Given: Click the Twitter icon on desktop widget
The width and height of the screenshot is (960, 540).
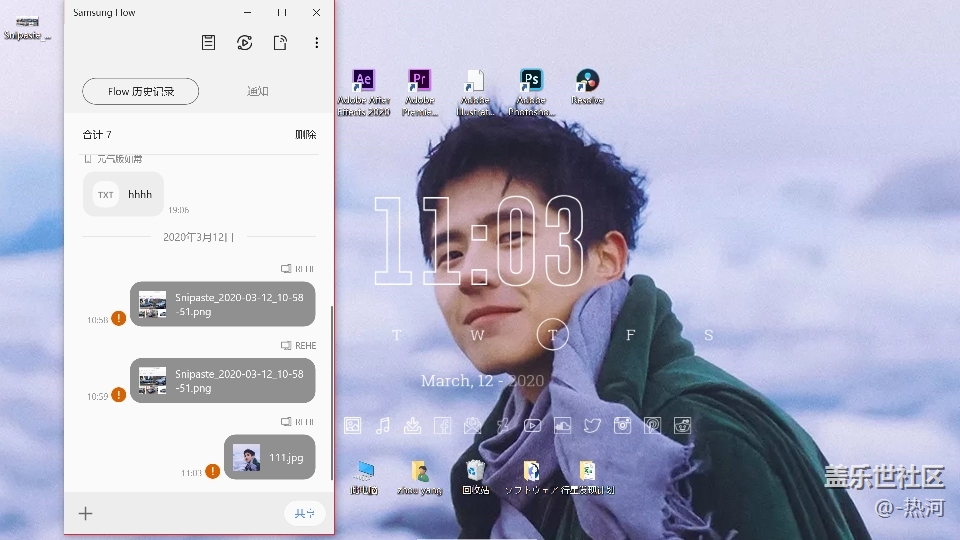Looking at the screenshot, I should tap(592, 426).
